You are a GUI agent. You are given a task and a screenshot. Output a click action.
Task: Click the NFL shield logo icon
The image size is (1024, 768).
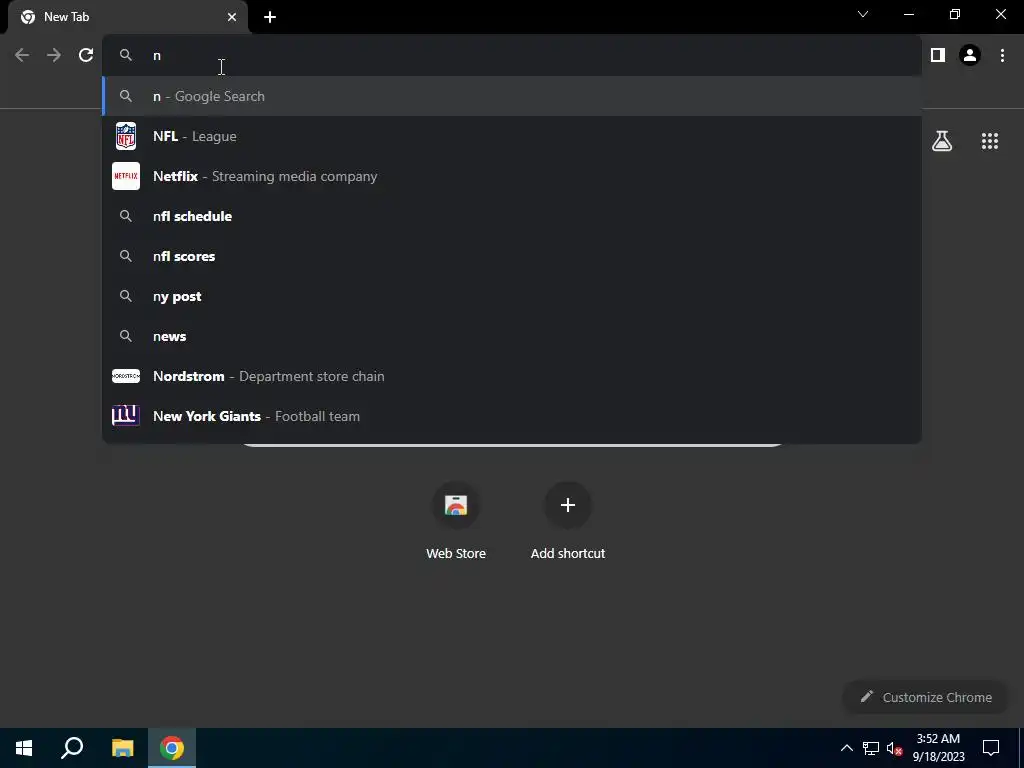(125, 136)
